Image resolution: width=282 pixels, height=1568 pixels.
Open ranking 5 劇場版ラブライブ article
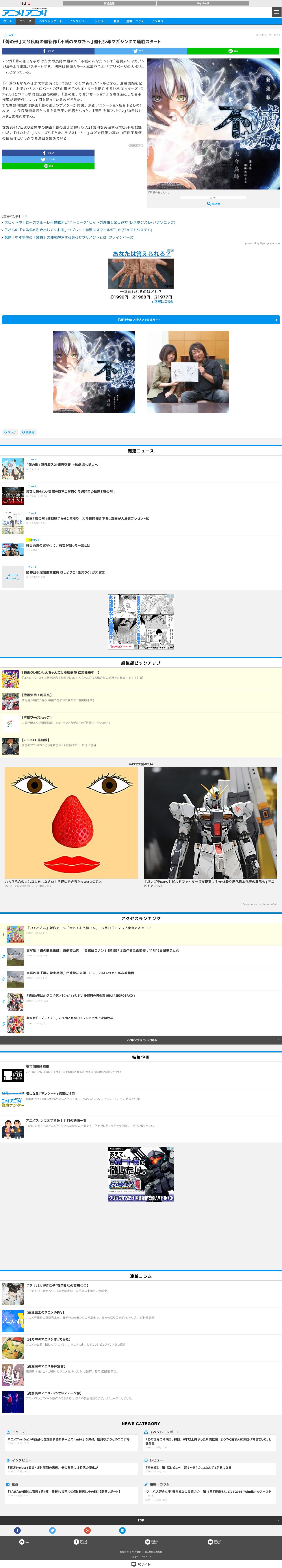pyautogui.click(x=70, y=1018)
